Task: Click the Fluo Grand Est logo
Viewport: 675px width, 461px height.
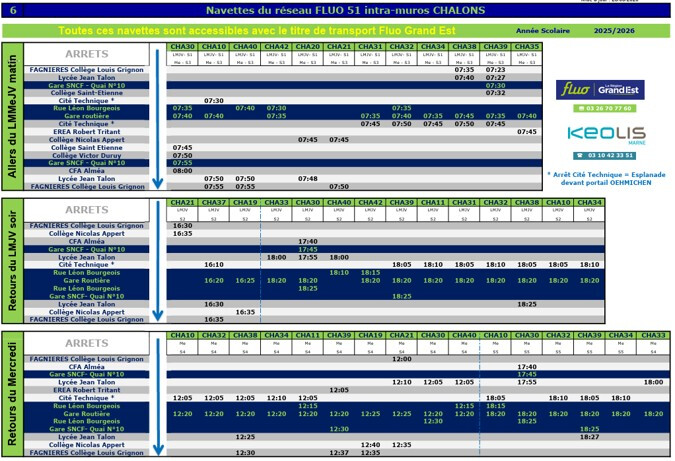Action: coord(600,90)
